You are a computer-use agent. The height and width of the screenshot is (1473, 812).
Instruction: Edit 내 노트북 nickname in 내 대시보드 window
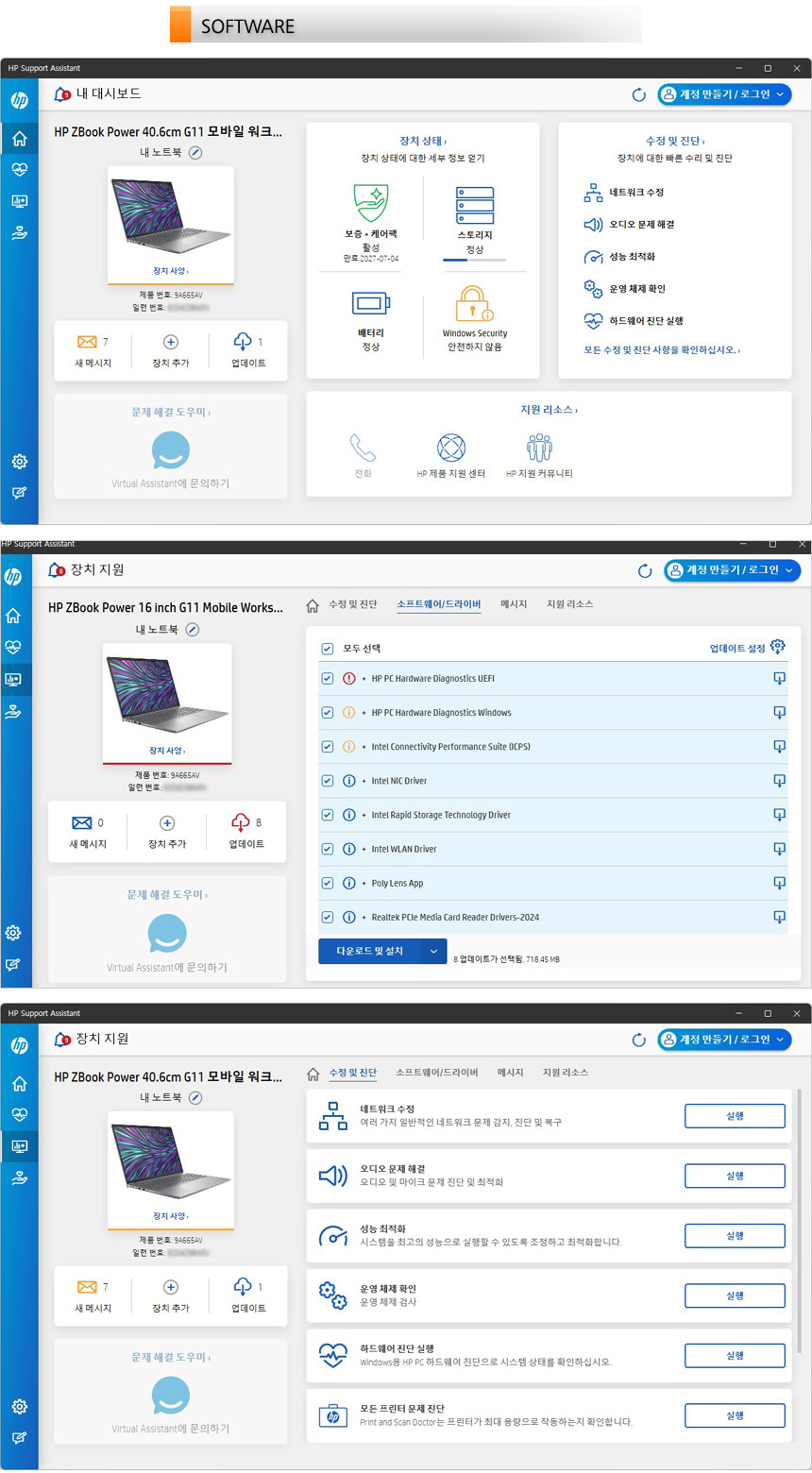pos(195,152)
